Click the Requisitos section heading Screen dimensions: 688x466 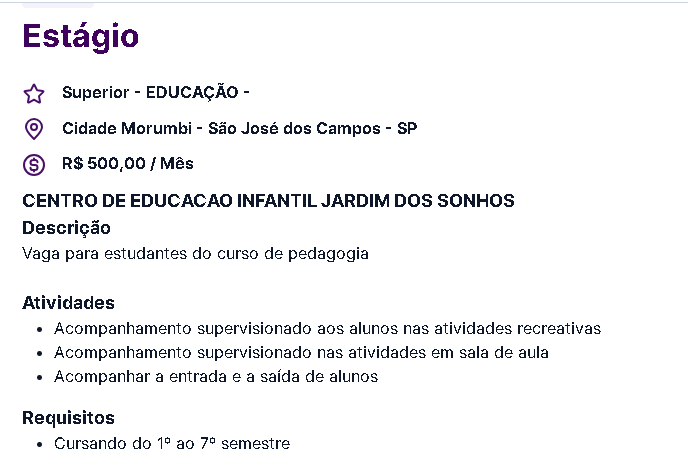coord(68,418)
